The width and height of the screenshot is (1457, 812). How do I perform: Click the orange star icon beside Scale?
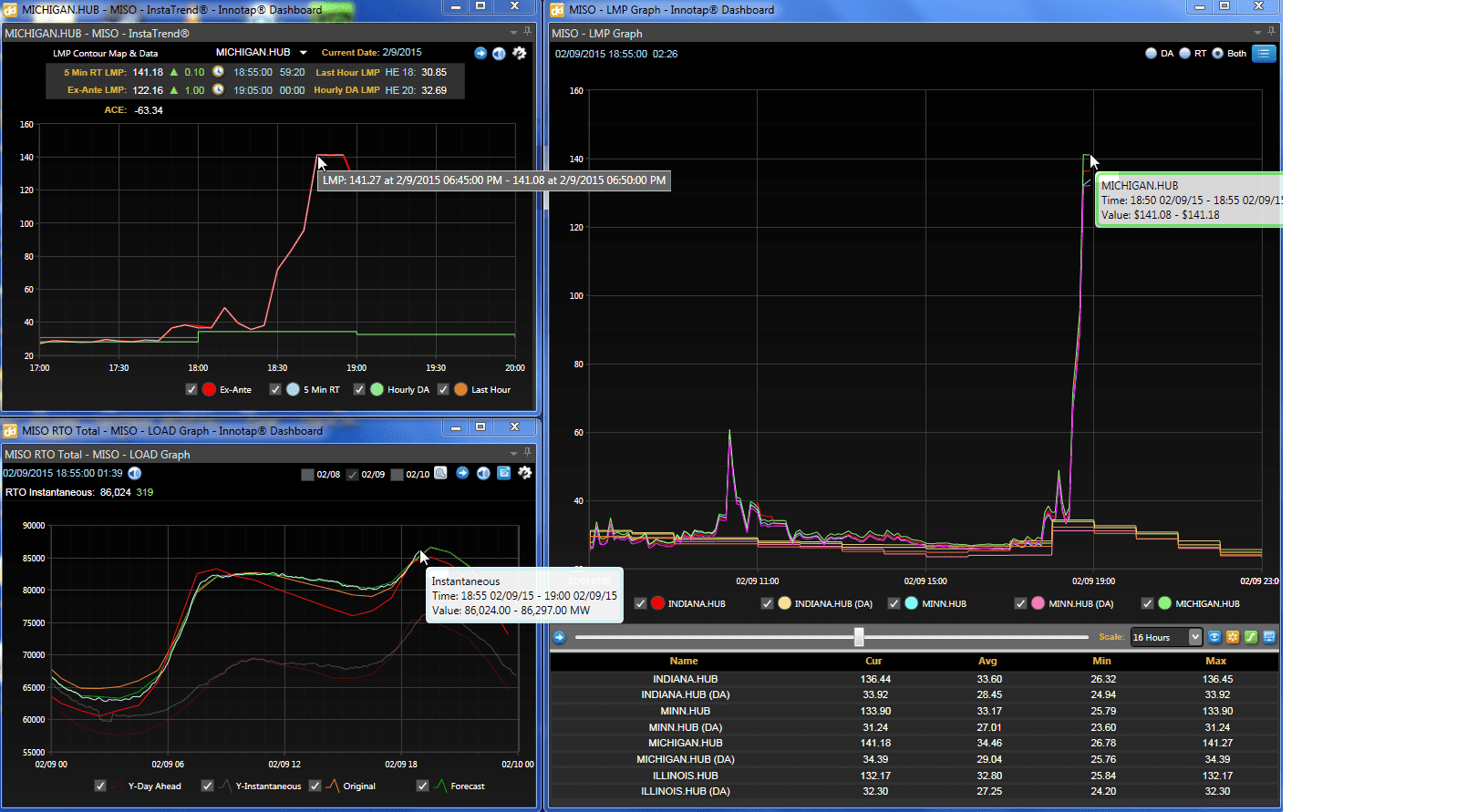[x=1233, y=637]
